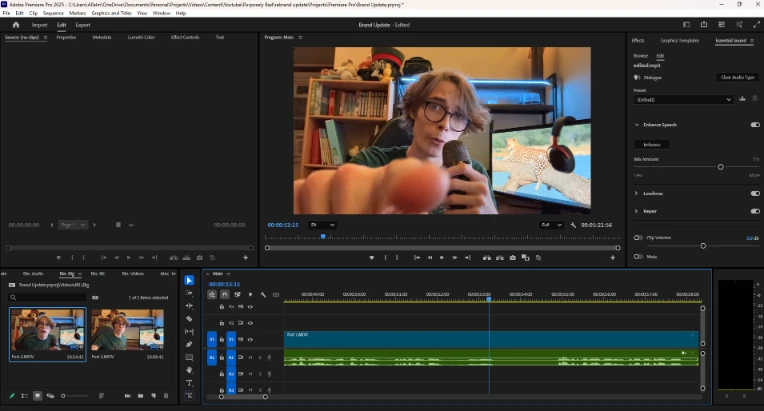This screenshot has width=764, height=411.
Task: Create new bin folder in project panel
Action: pyautogui.click(x=140, y=396)
